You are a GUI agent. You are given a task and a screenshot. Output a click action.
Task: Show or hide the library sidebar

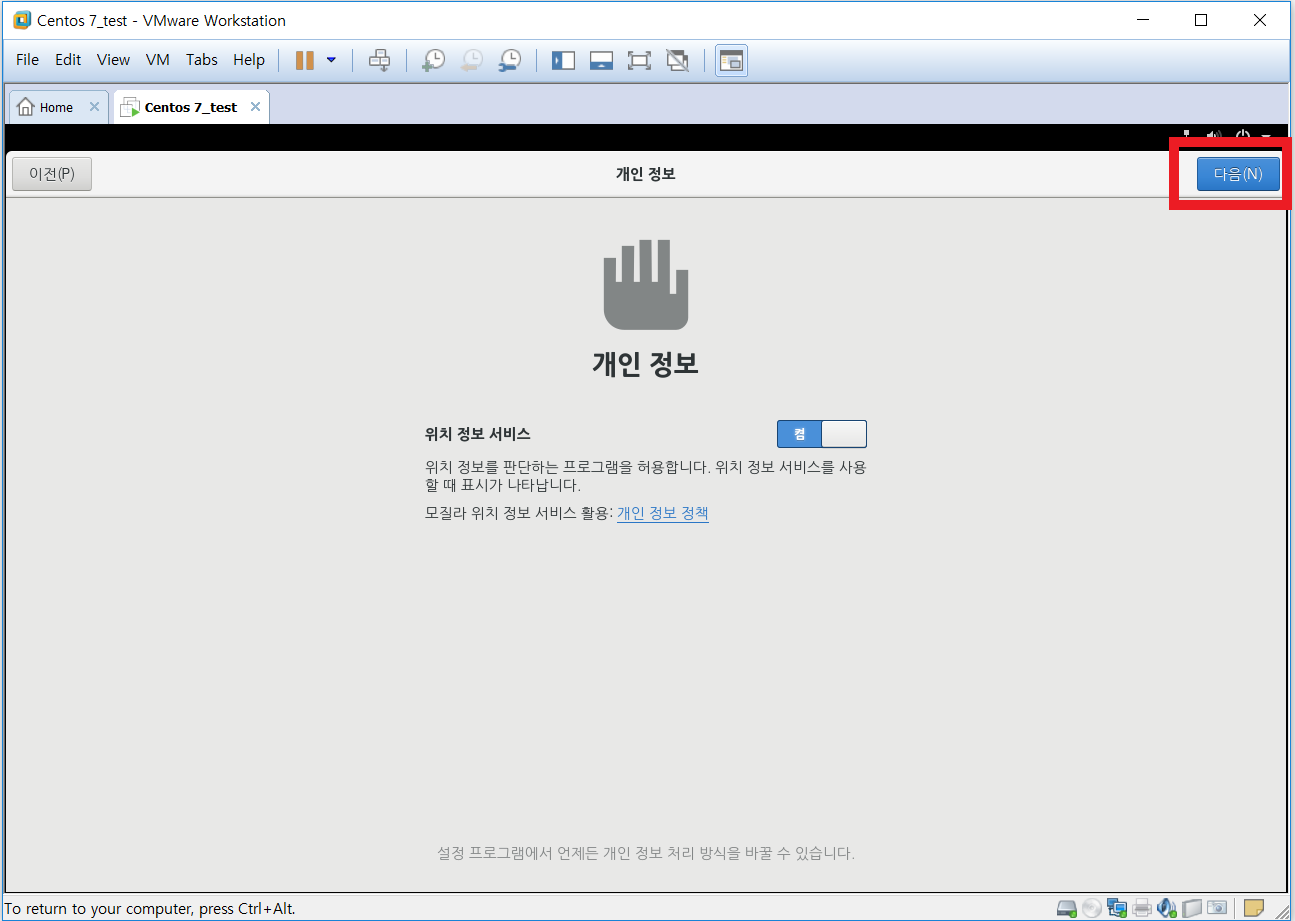coord(563,60)
